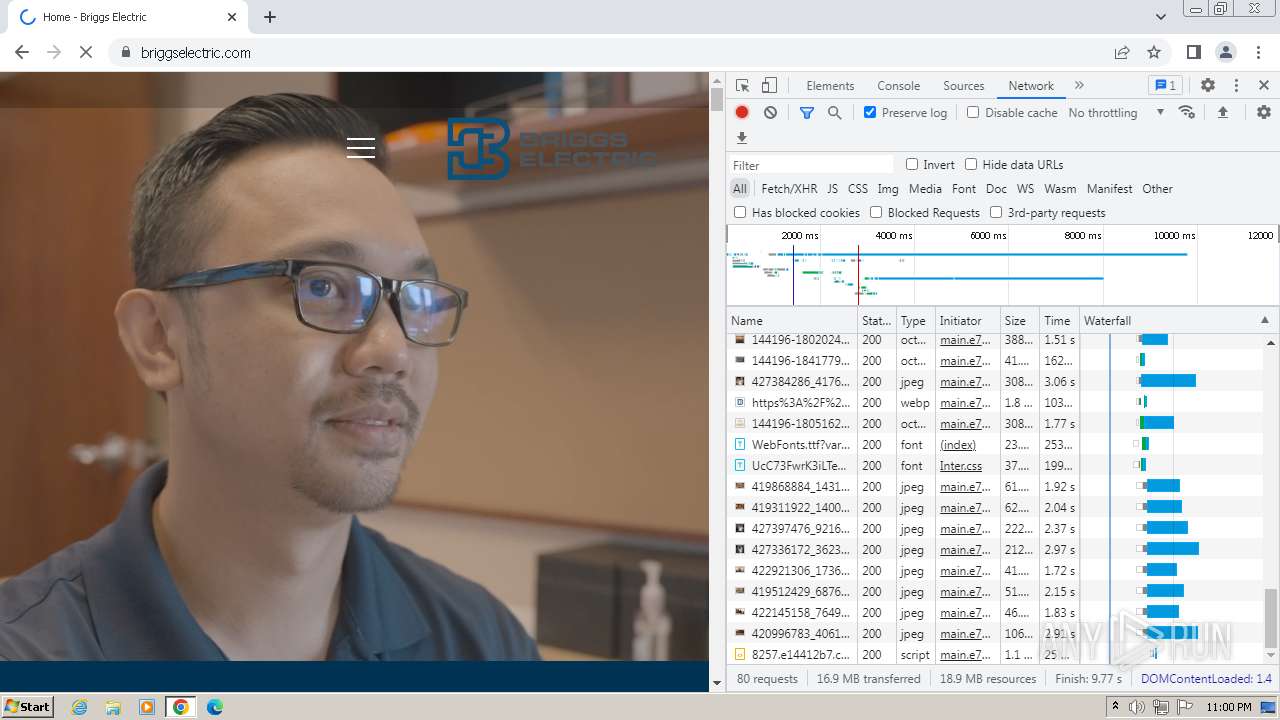1280x720 pixels.
Task: Switch to the Elements tab
Action: pyautogui.click(x=830, y=86)
